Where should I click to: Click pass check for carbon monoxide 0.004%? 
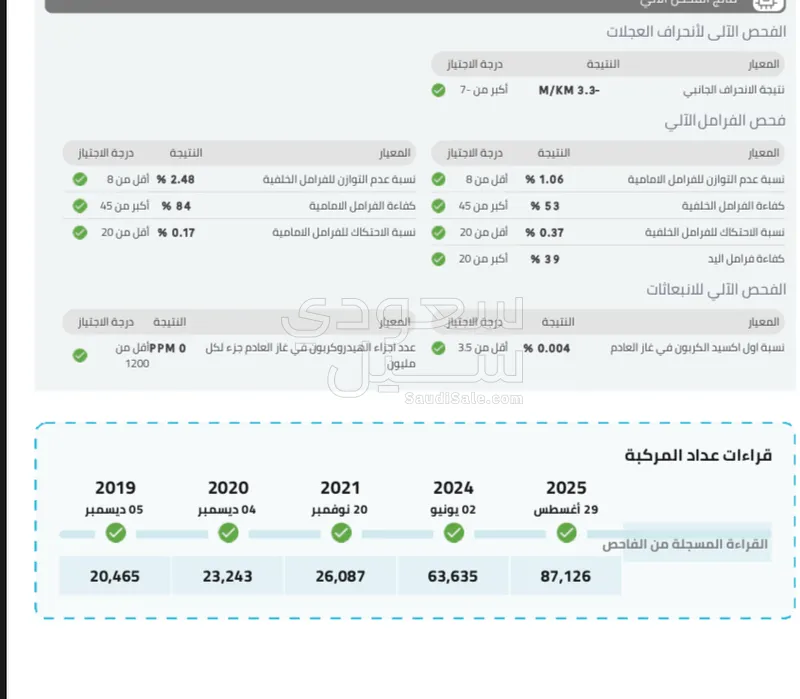[x=438, y=348]
